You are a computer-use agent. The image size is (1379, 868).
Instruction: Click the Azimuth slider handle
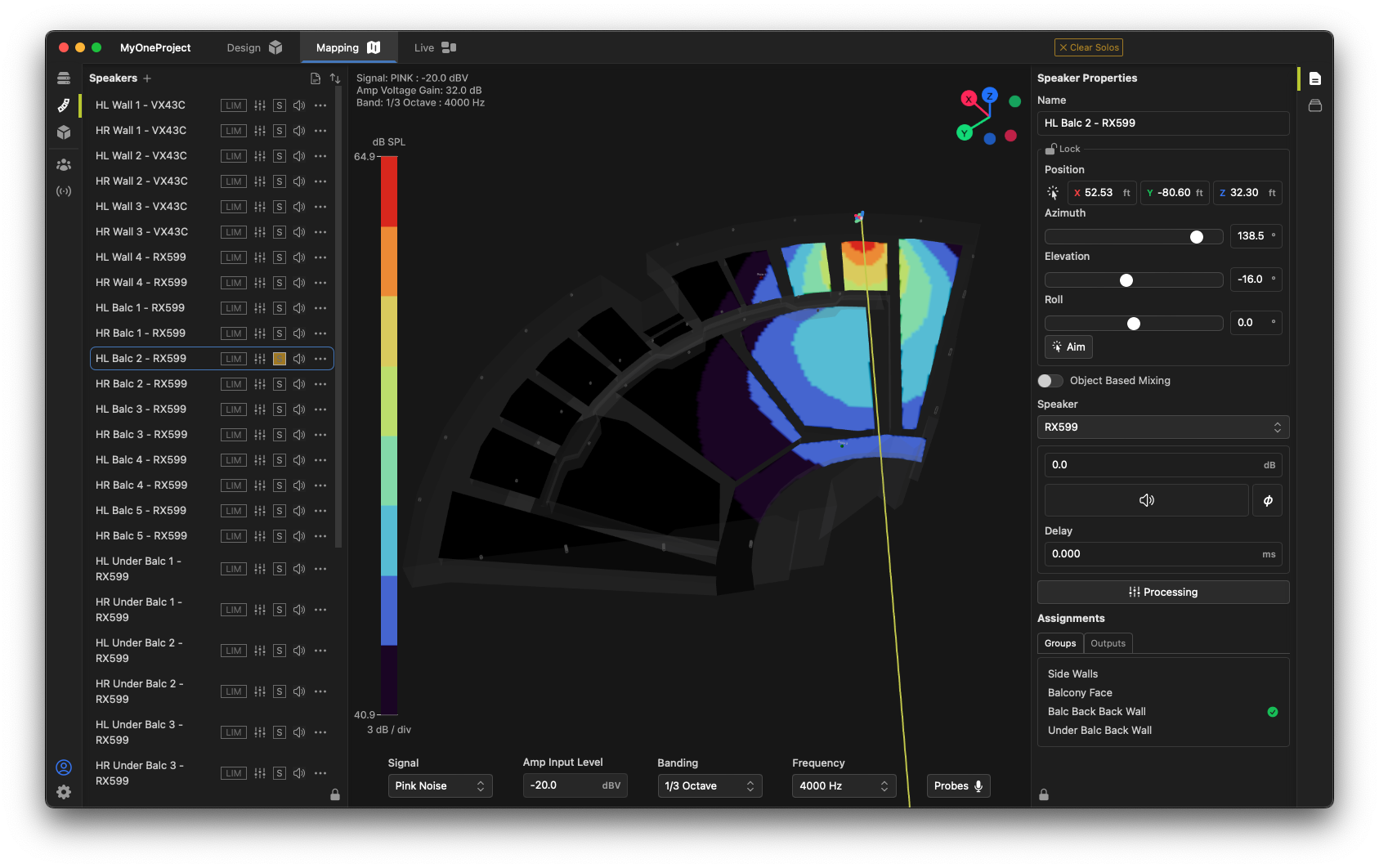click(1197, 237)
